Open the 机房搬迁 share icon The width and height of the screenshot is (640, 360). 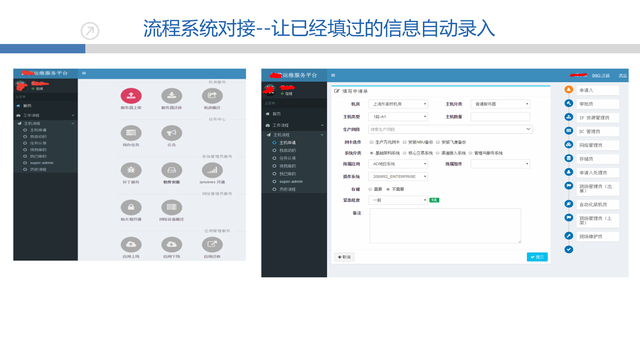(212, 96)
